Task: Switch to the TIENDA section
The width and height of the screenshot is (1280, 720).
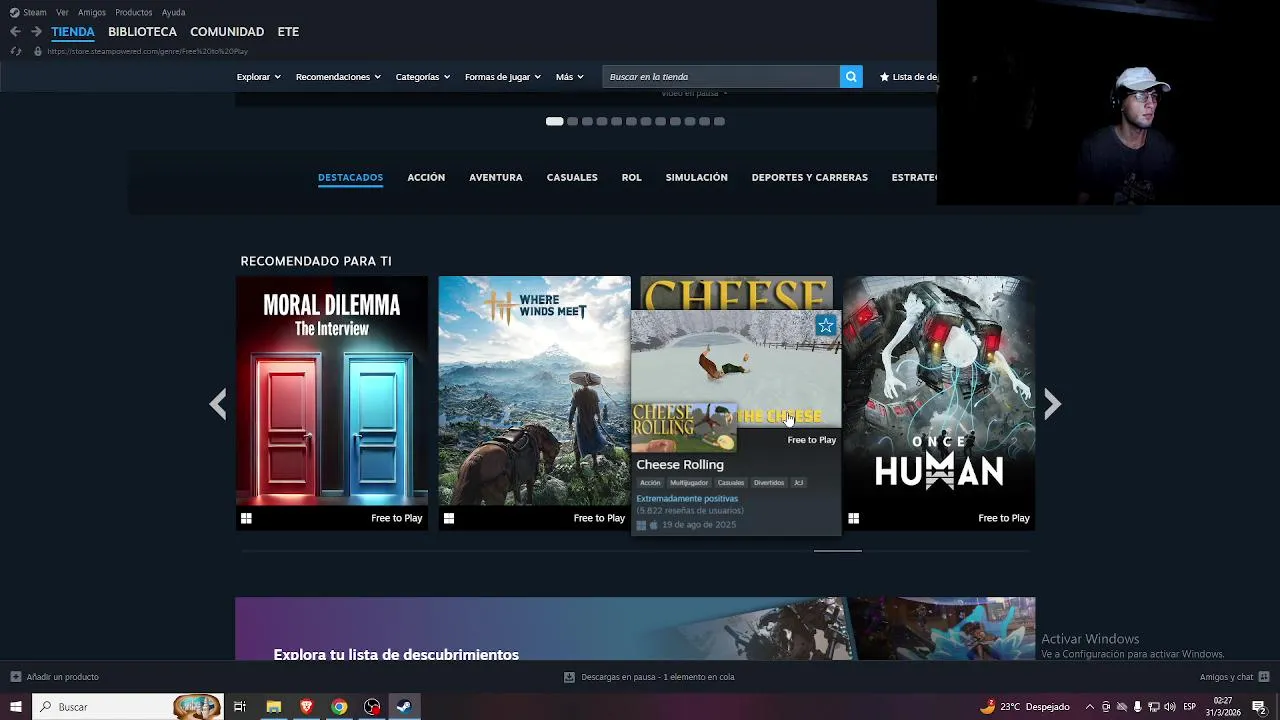Action: pyautogui.click(x=73, y=32)
